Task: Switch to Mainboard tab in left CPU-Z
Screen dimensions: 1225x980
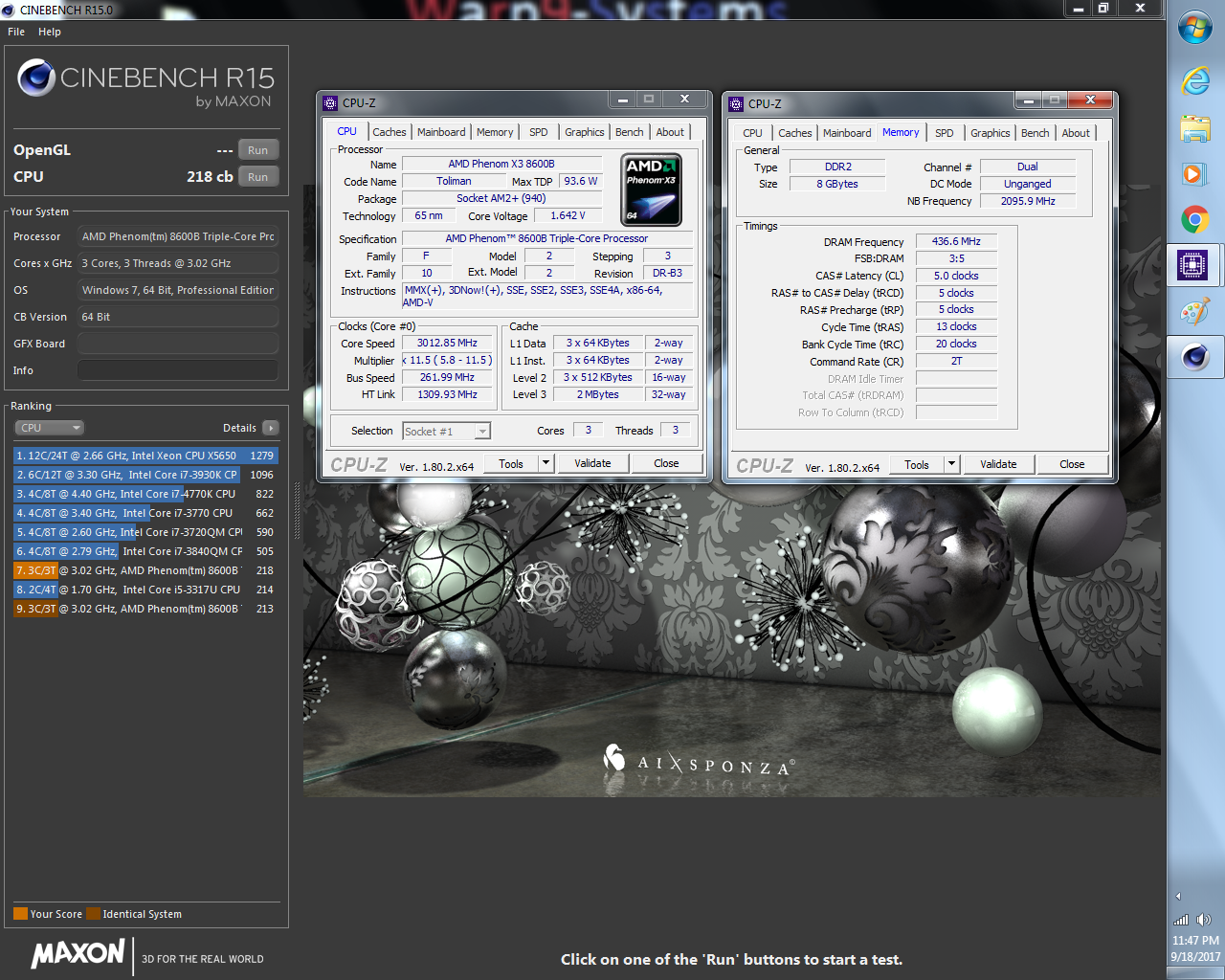Action: click(441, 132)
